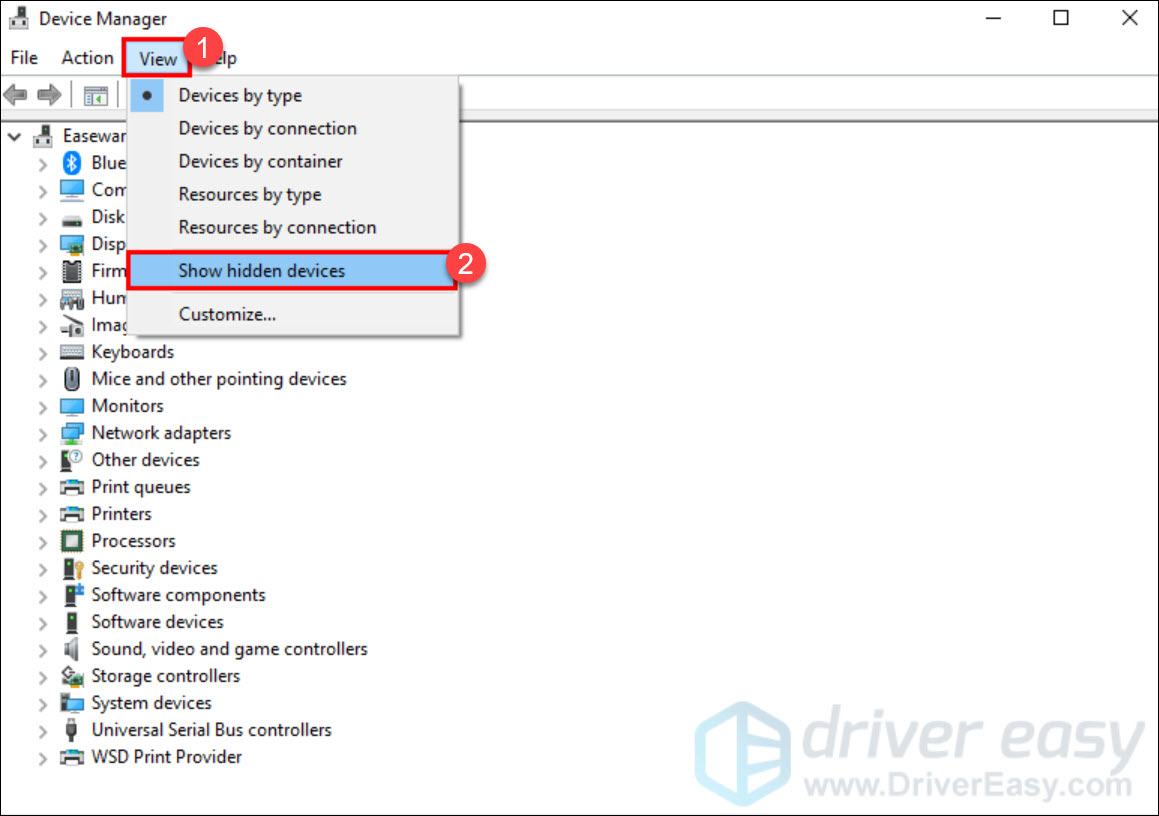
Task: Click the Monitors category icon
Action: tap(71, 406)
